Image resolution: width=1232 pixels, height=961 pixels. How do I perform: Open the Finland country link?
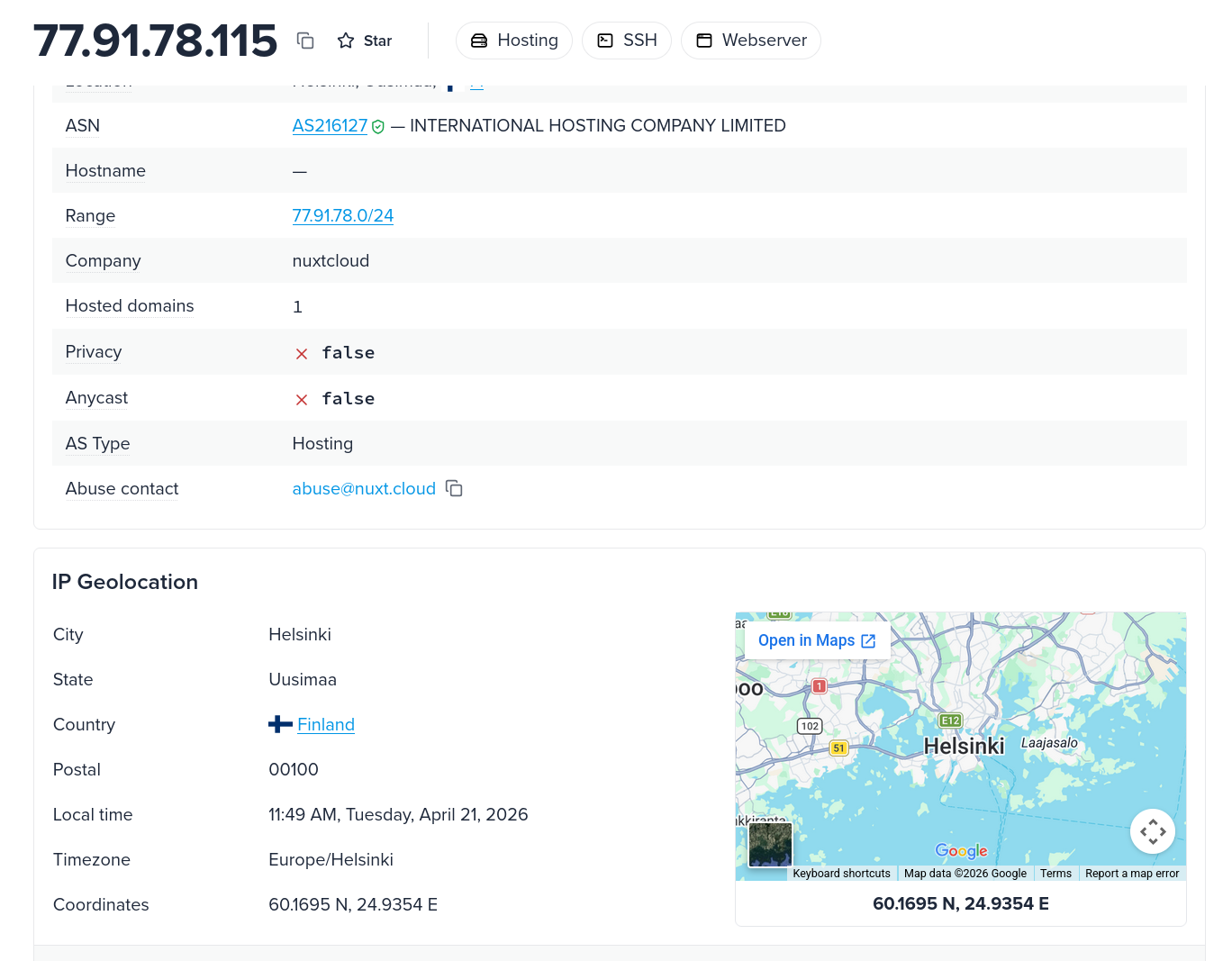(326, 725)
